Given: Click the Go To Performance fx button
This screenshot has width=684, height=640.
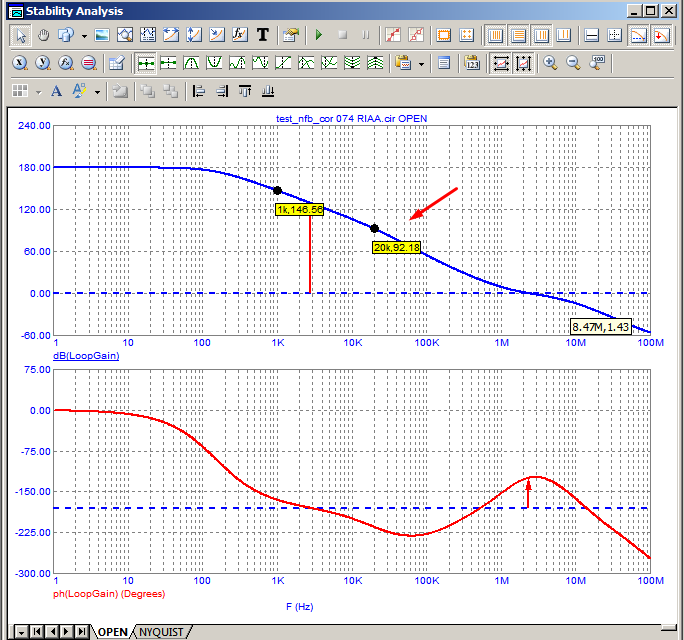Looking at the screenshot, I should 66,63.
